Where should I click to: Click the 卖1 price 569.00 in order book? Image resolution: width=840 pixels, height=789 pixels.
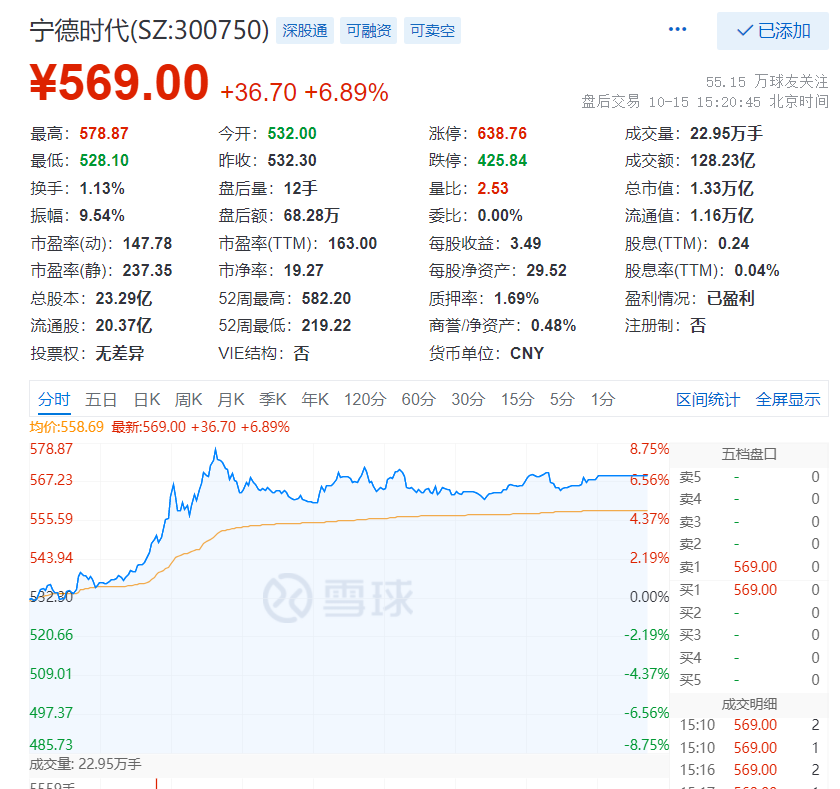pyautogui.click(x=755, y=567)
